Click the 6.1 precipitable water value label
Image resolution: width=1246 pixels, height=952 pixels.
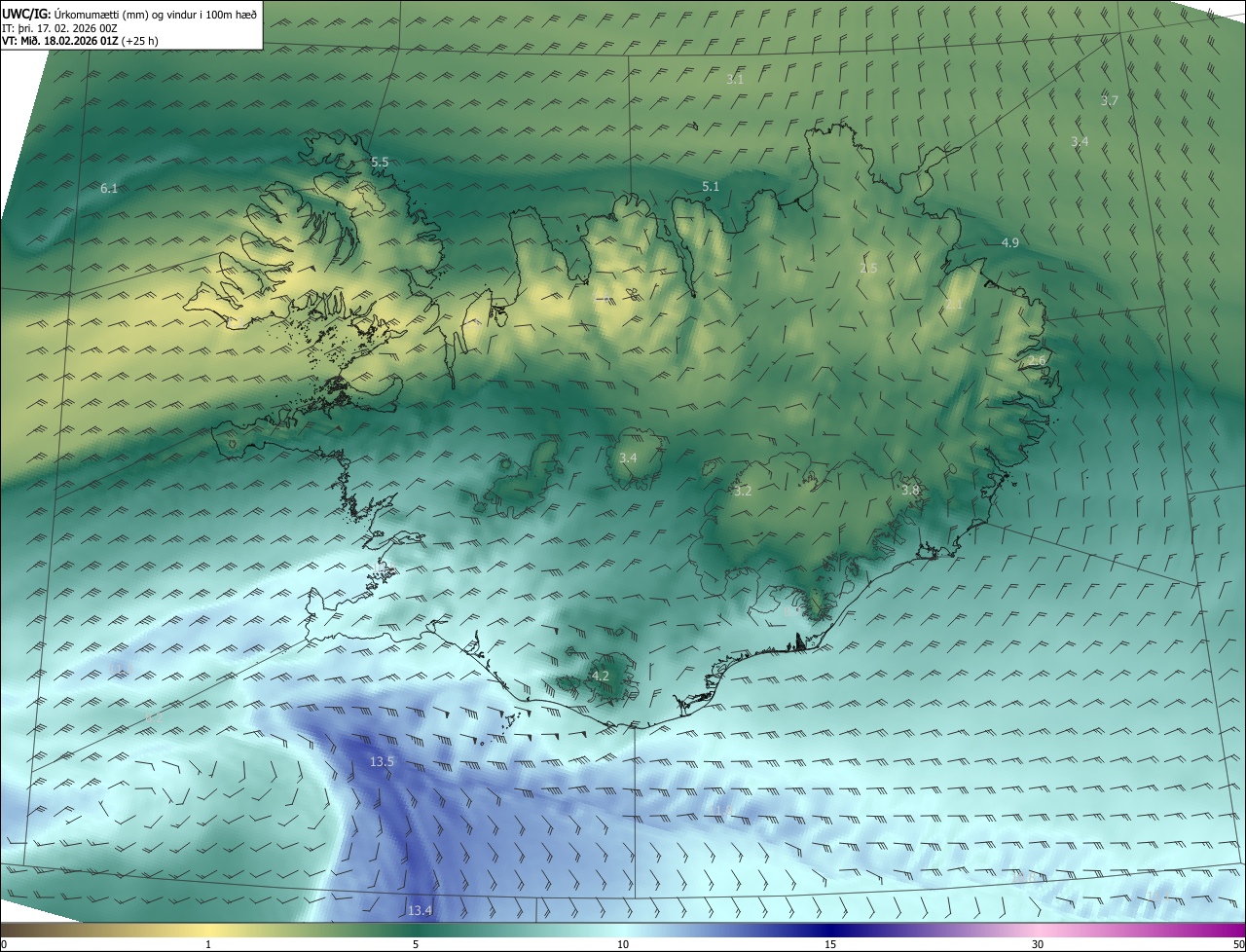point(109,188)
